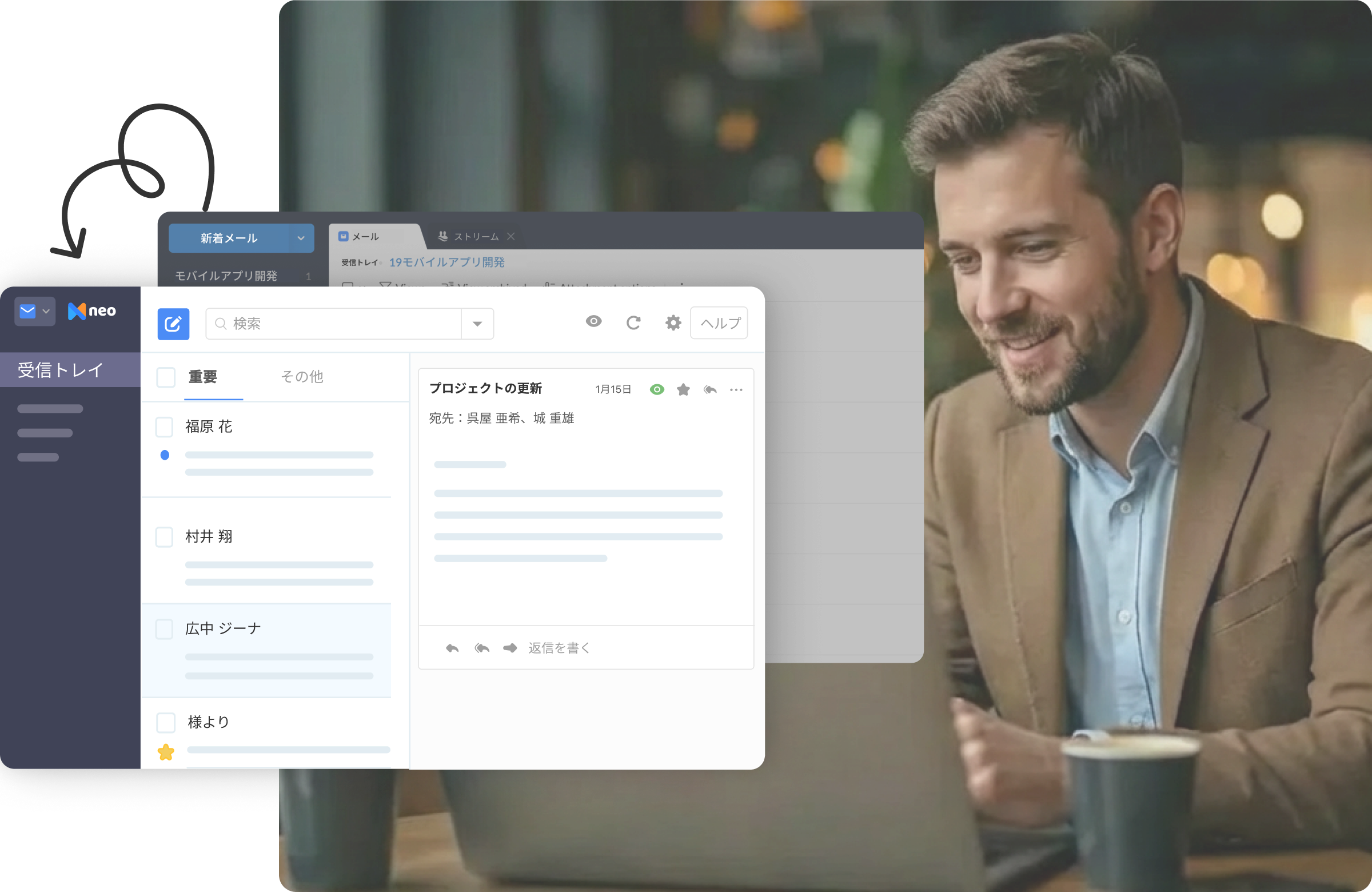The width and height of the screenshot is (1372, 892).
Task: Expand the 新着メール button dropdown arrow
Action: (301, 238)
